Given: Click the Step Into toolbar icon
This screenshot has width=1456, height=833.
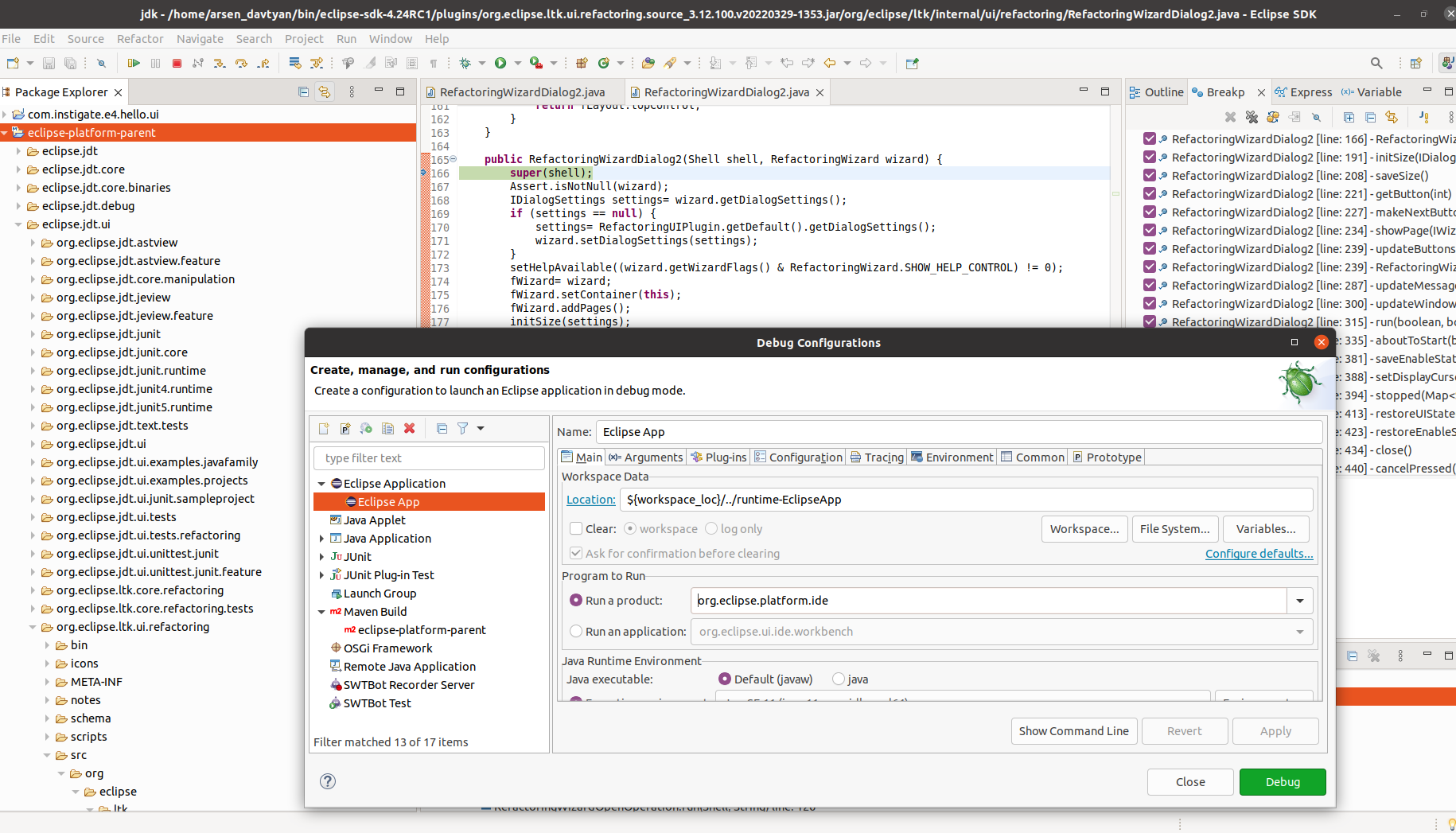Looking at the screenshot, I should [220, 63].
